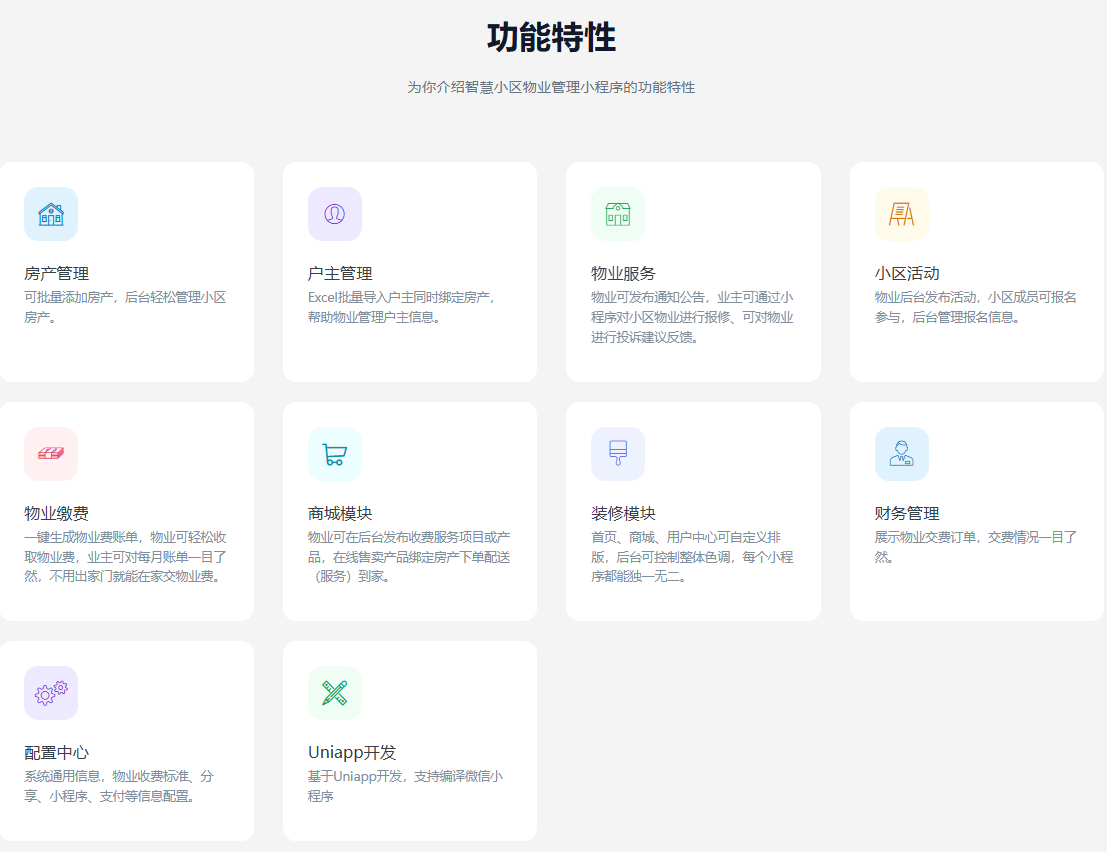Open the Uniapp开发 card title
This screenshot has width=1107, height=852.
pos(352,752)
